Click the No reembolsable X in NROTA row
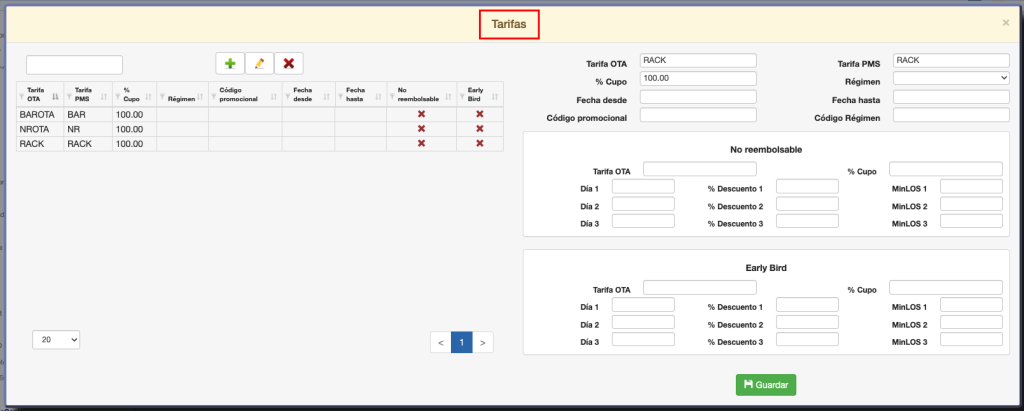The height and width of the screenshot is (411, 1024). (x=421, y=129)
